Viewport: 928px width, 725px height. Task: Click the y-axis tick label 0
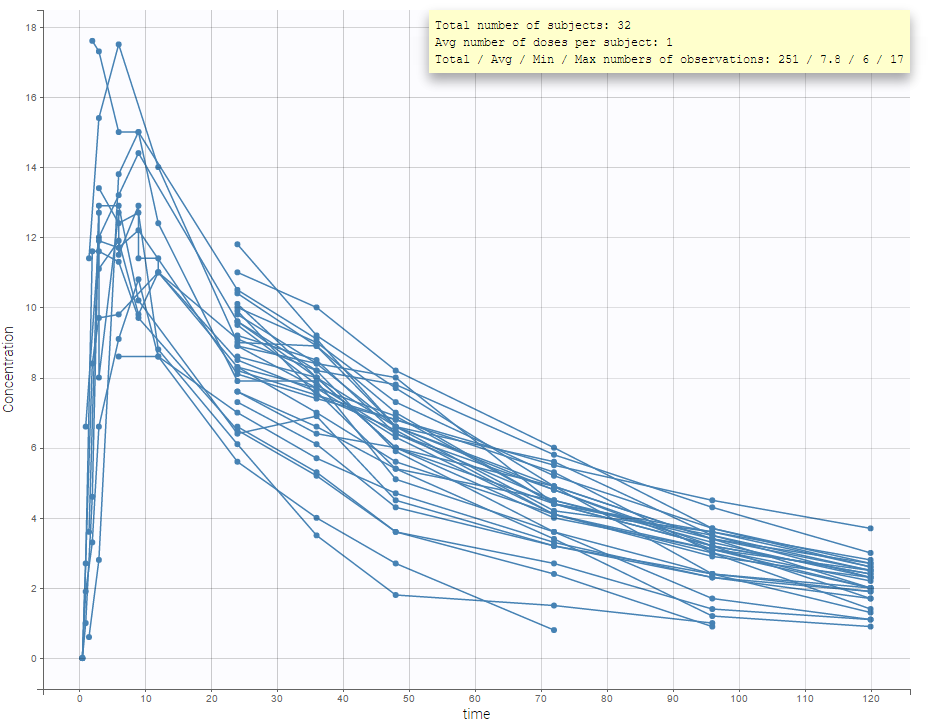(34, 658)
